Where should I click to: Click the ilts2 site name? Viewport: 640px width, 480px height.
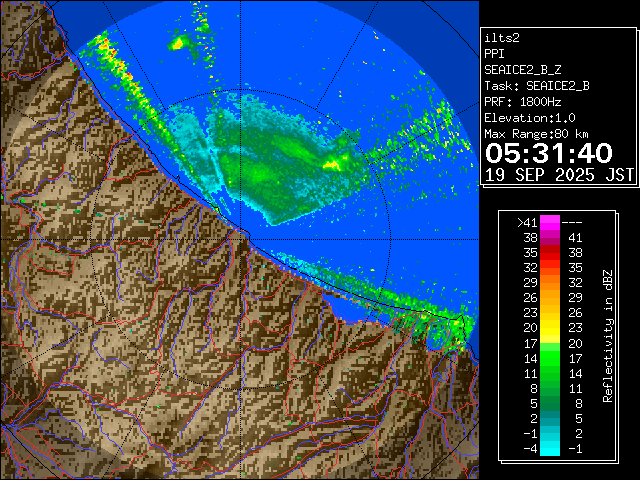pos(503,37)
